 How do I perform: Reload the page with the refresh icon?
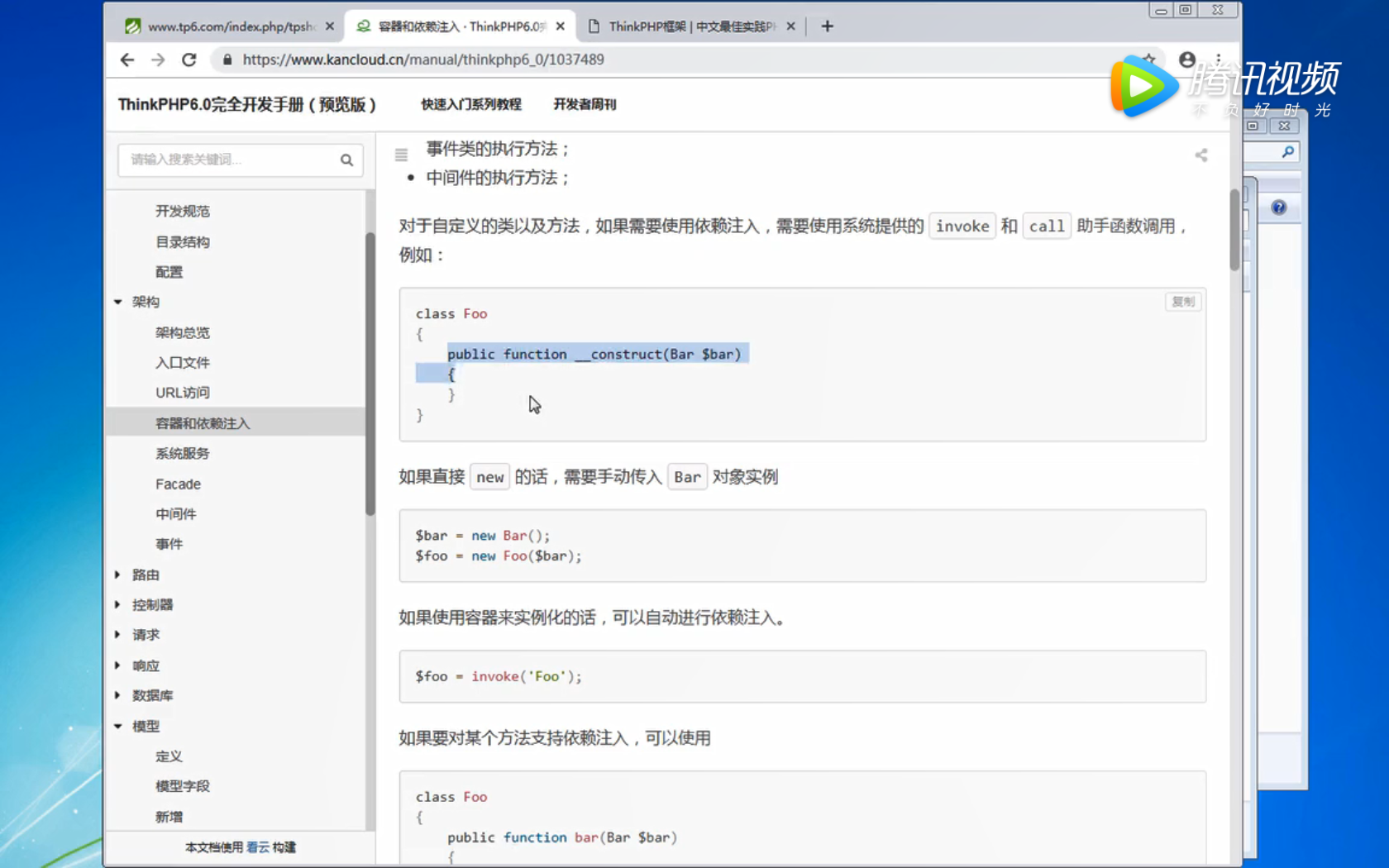click(x=189, y=60)
